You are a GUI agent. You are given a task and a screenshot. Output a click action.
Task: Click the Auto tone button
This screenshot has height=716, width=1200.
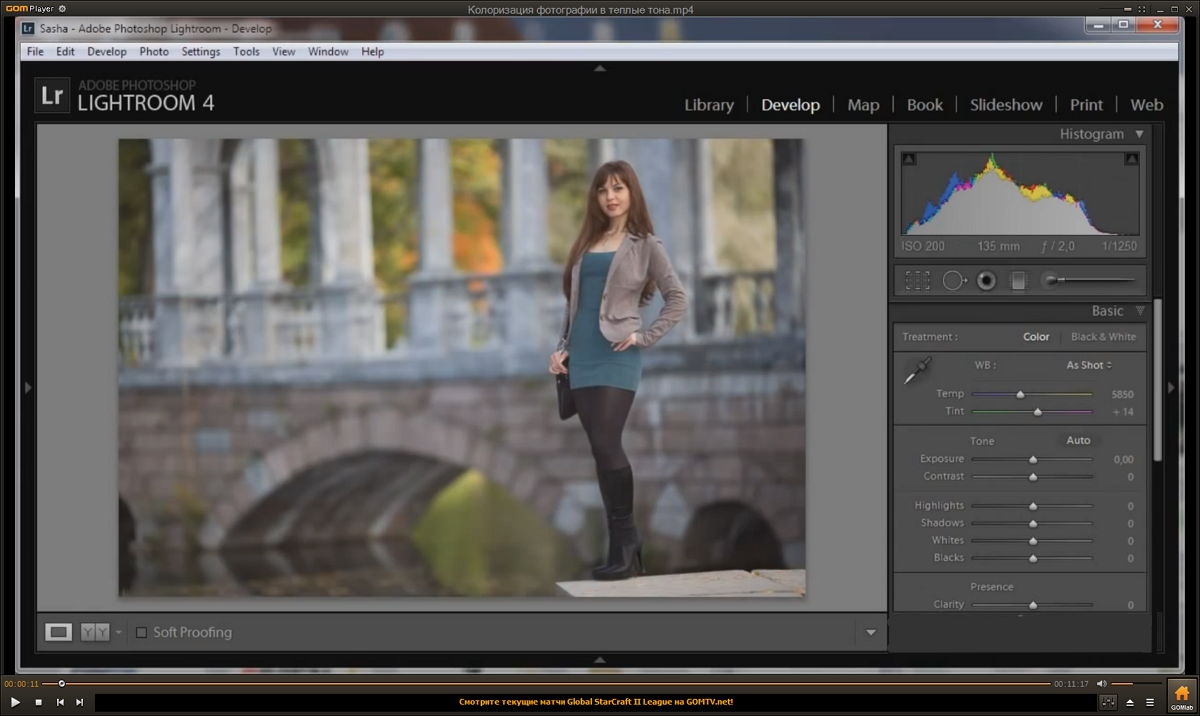point(1078,440)
